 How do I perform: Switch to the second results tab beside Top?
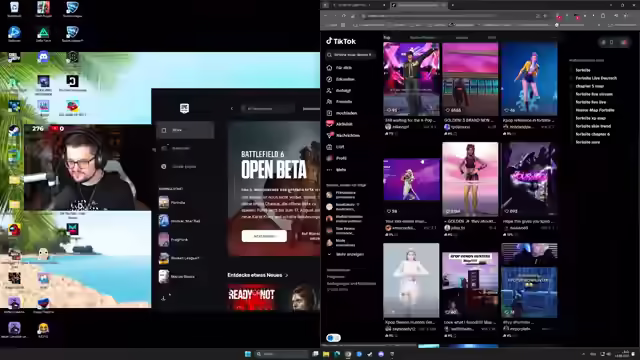(x=422, y=38)
